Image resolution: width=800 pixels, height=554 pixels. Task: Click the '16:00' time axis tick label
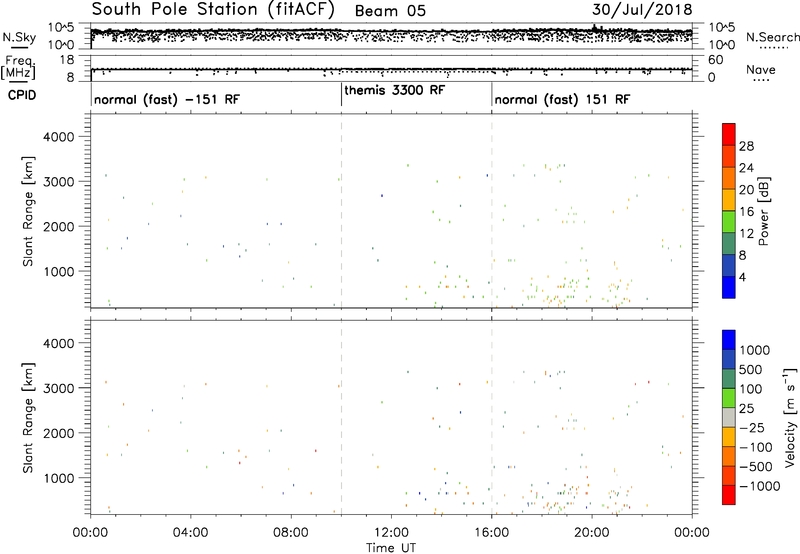coord(492,533)
